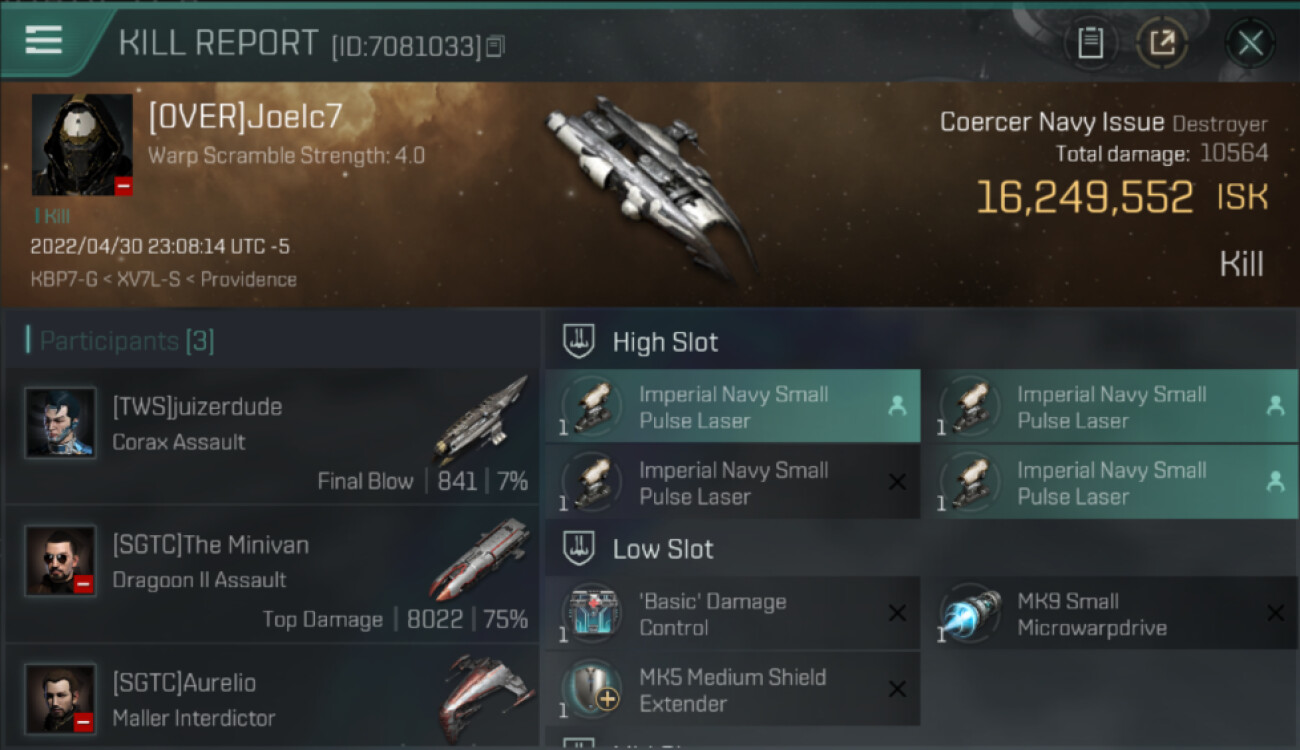Close the kill report window
This screenshot has height=750, width=1300.
coord(1250,43)
